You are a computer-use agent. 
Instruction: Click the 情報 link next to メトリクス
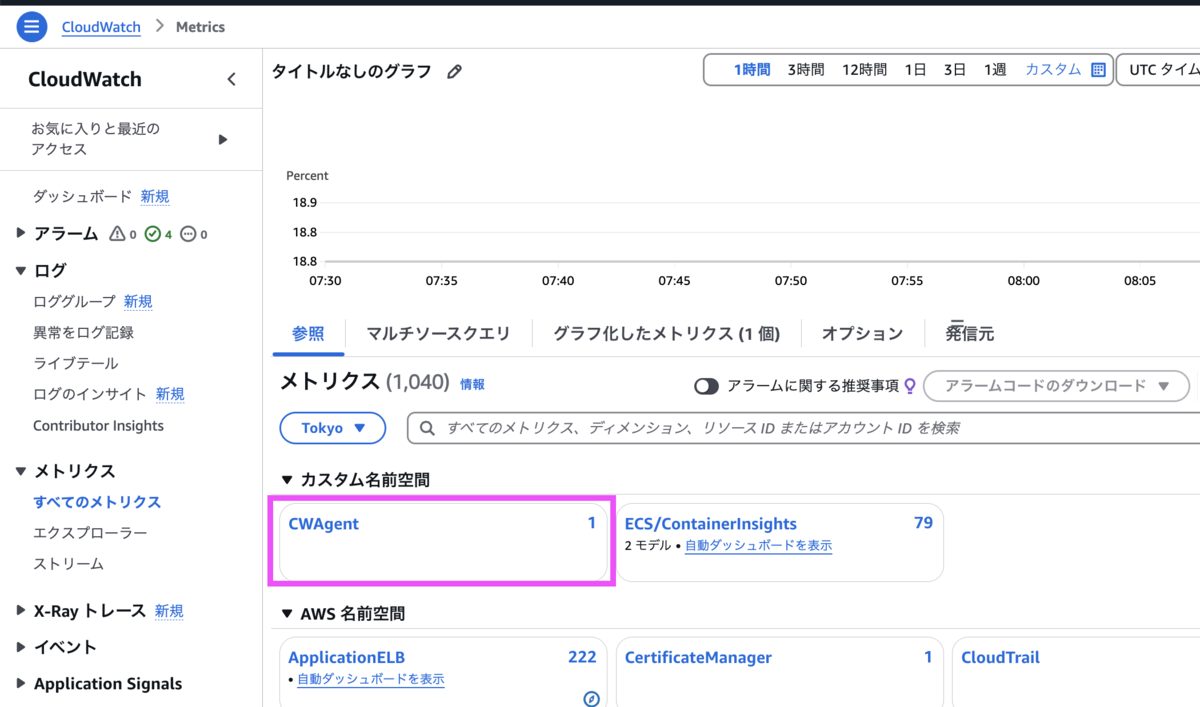tap(472, 384)
